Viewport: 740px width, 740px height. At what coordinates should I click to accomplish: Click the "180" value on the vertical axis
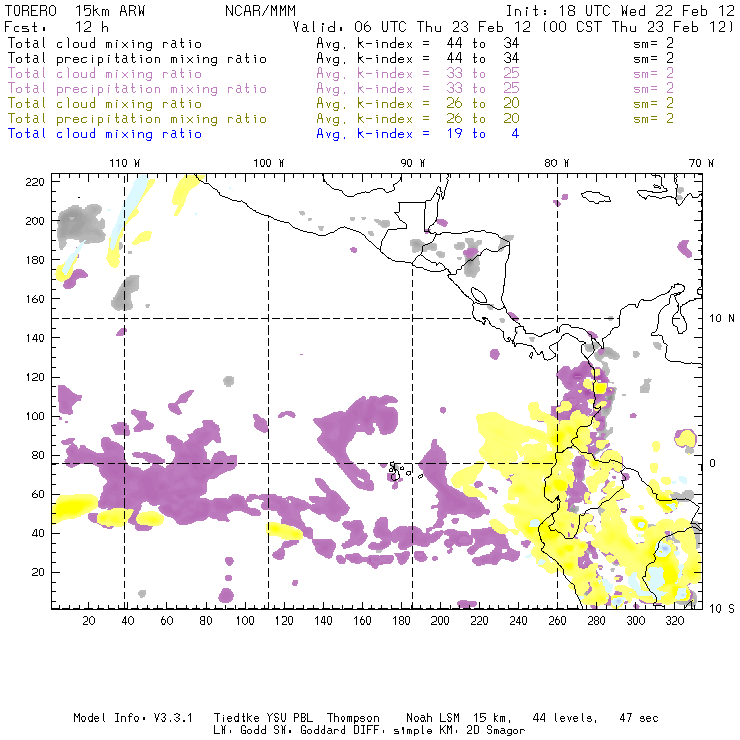35,260
